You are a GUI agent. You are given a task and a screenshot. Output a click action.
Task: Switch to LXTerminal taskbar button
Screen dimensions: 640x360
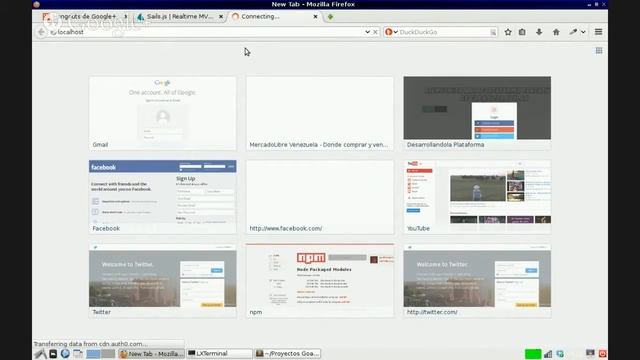[x=219, y=353]
